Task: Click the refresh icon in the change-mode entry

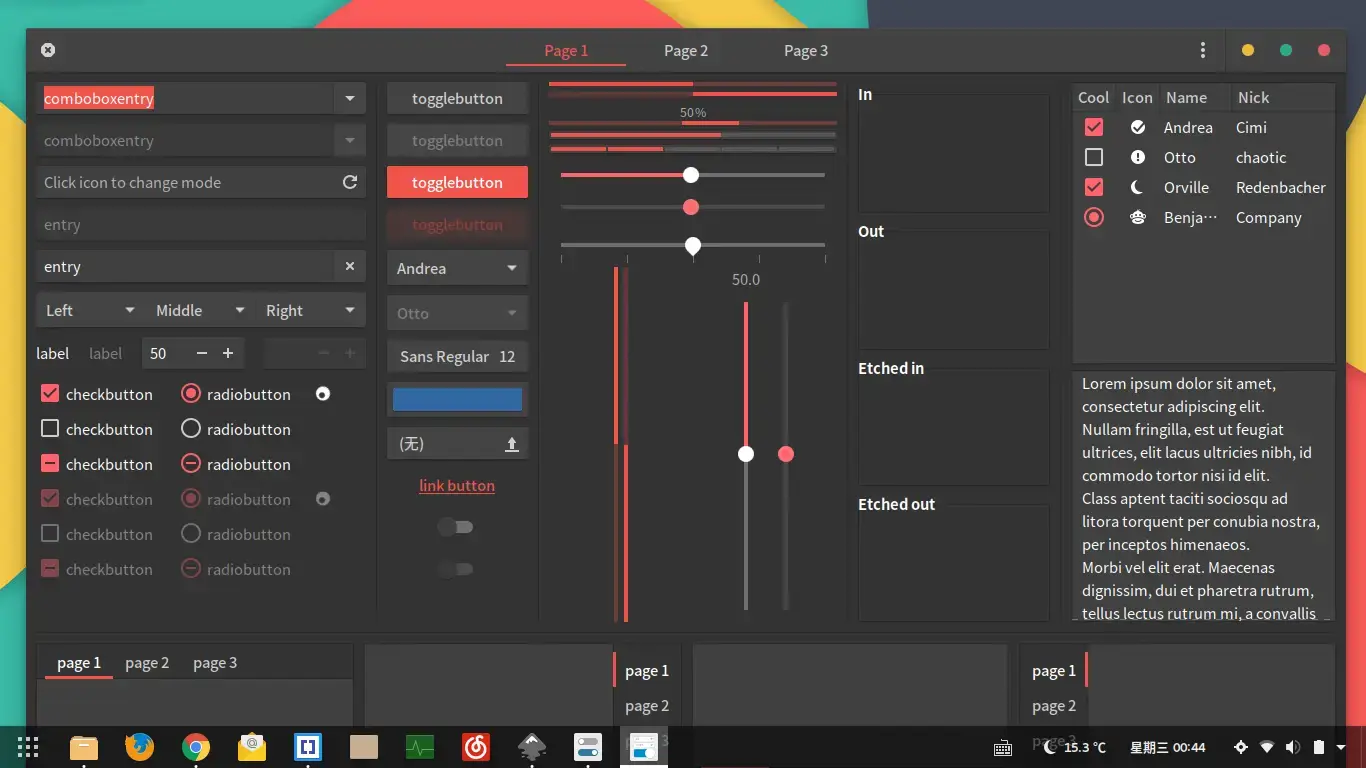Action: [349, 182]
